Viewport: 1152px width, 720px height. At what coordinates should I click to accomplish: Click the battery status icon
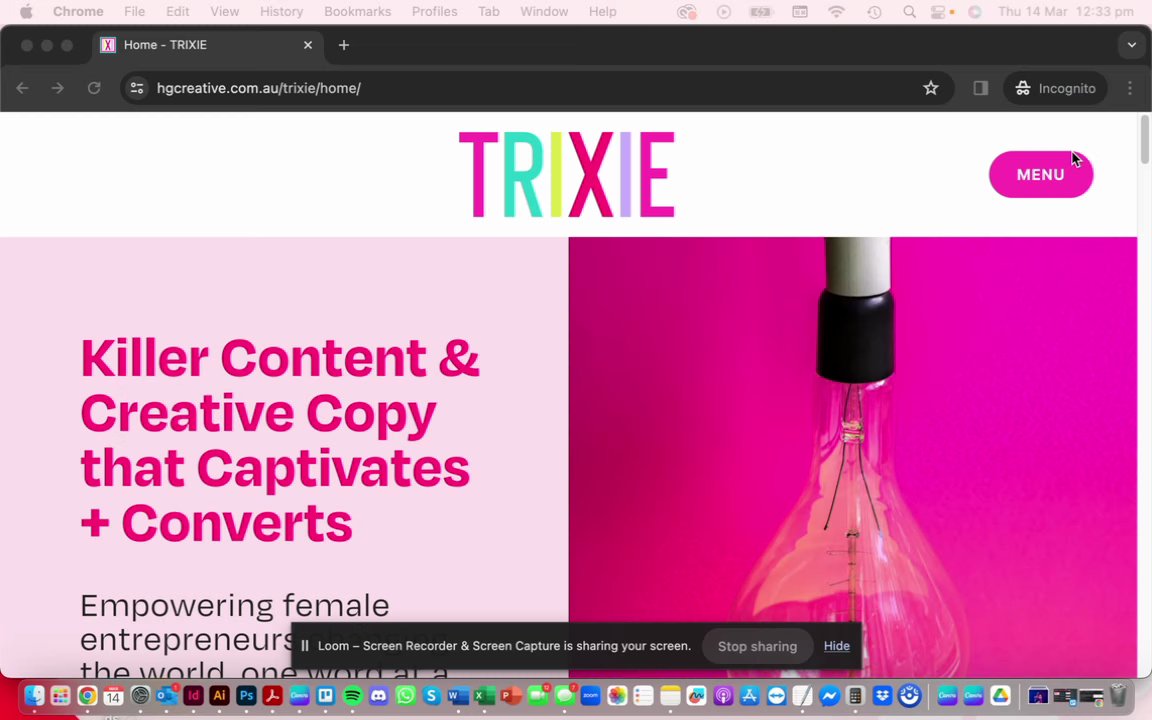(761, 12)
